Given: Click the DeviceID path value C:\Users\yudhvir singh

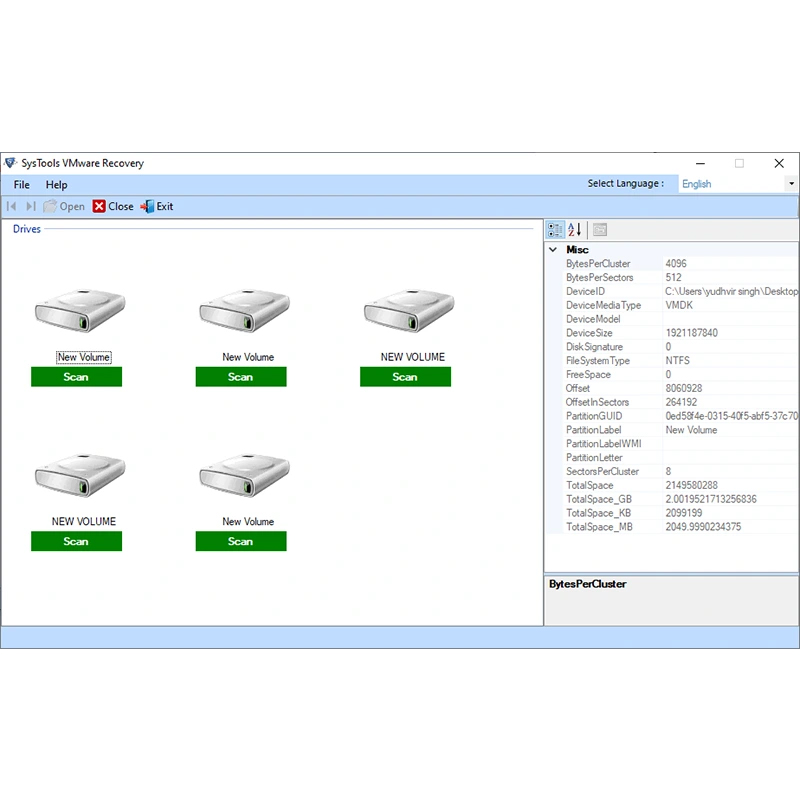Looking at the screenshot, I should point(732,291).
